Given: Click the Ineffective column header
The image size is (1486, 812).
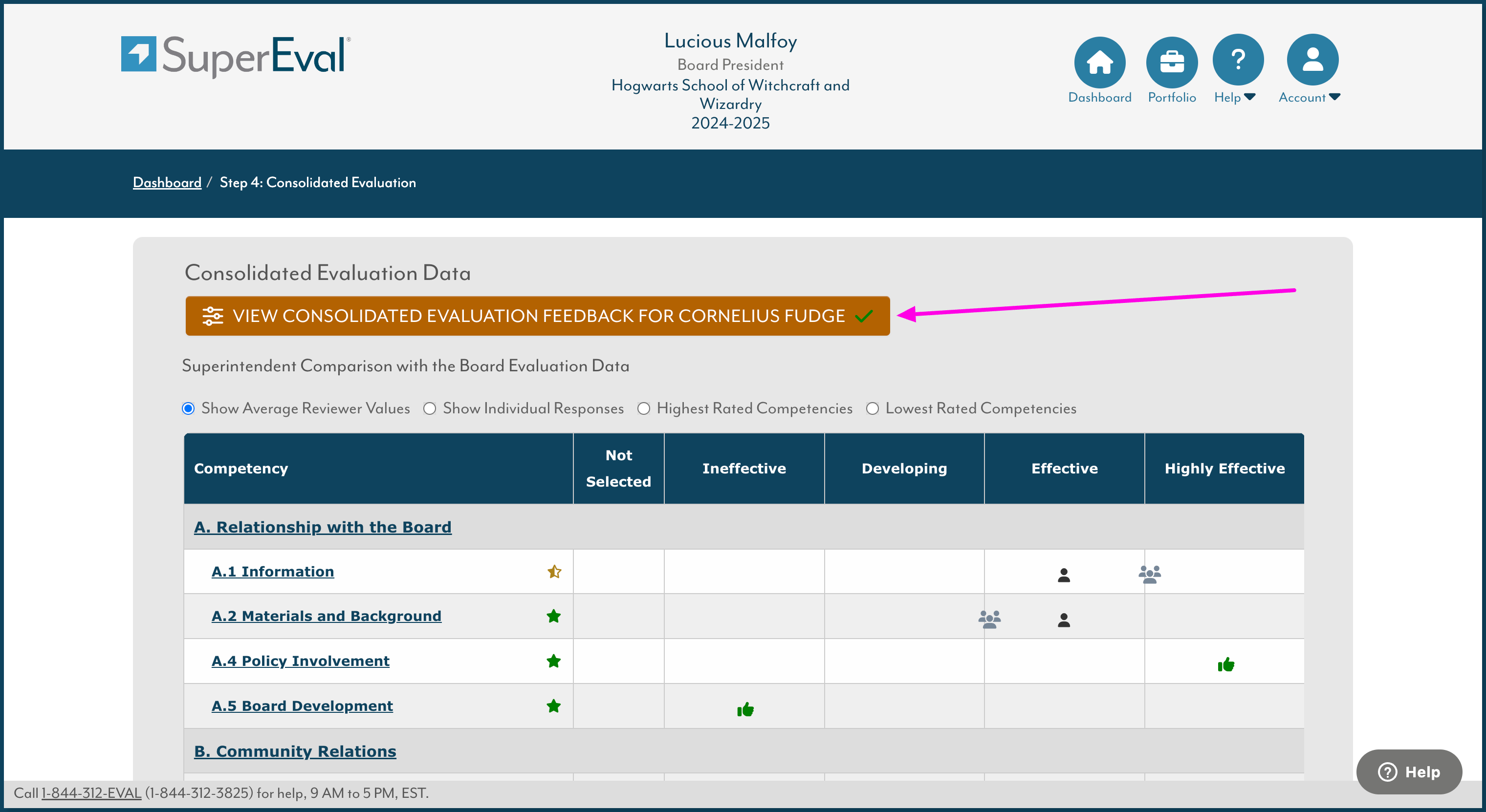Looking at the screenshot, I should point(744,468).
